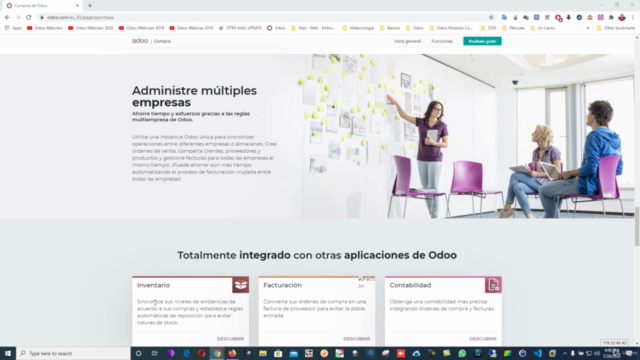Switch to Chrome on the taskbar
This screenshot has height=360, width=640.
click(x=217, y=353)
